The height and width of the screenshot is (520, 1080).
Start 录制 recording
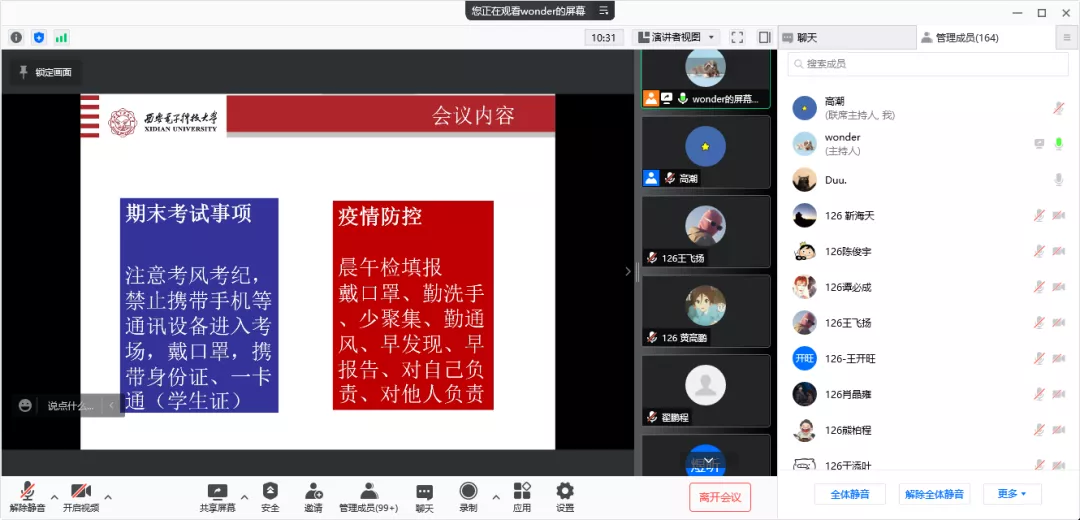[468, 491]
